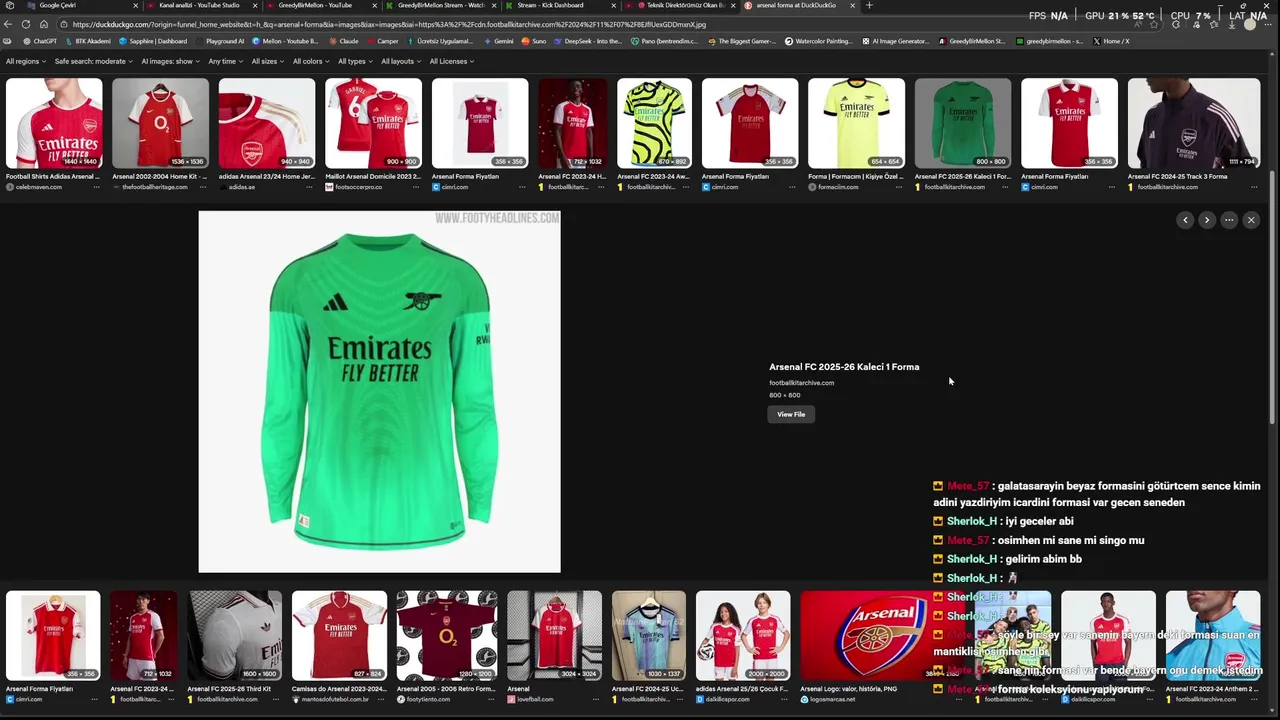Click the browser back arrow
Screen dimensions: 1280x720
click(x=8, y=24)
